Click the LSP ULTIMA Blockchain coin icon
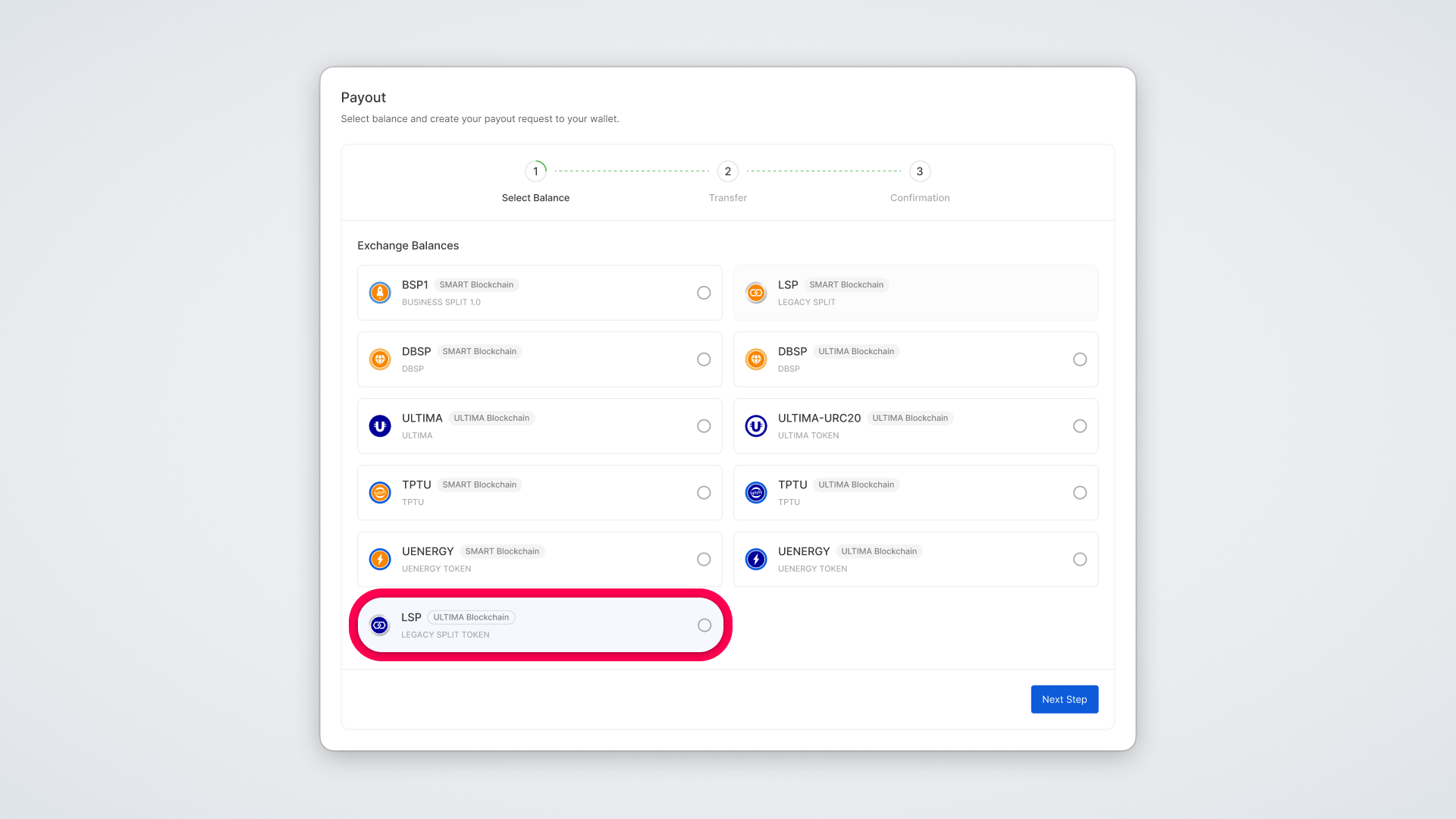1456x819 pixels. 379,626
